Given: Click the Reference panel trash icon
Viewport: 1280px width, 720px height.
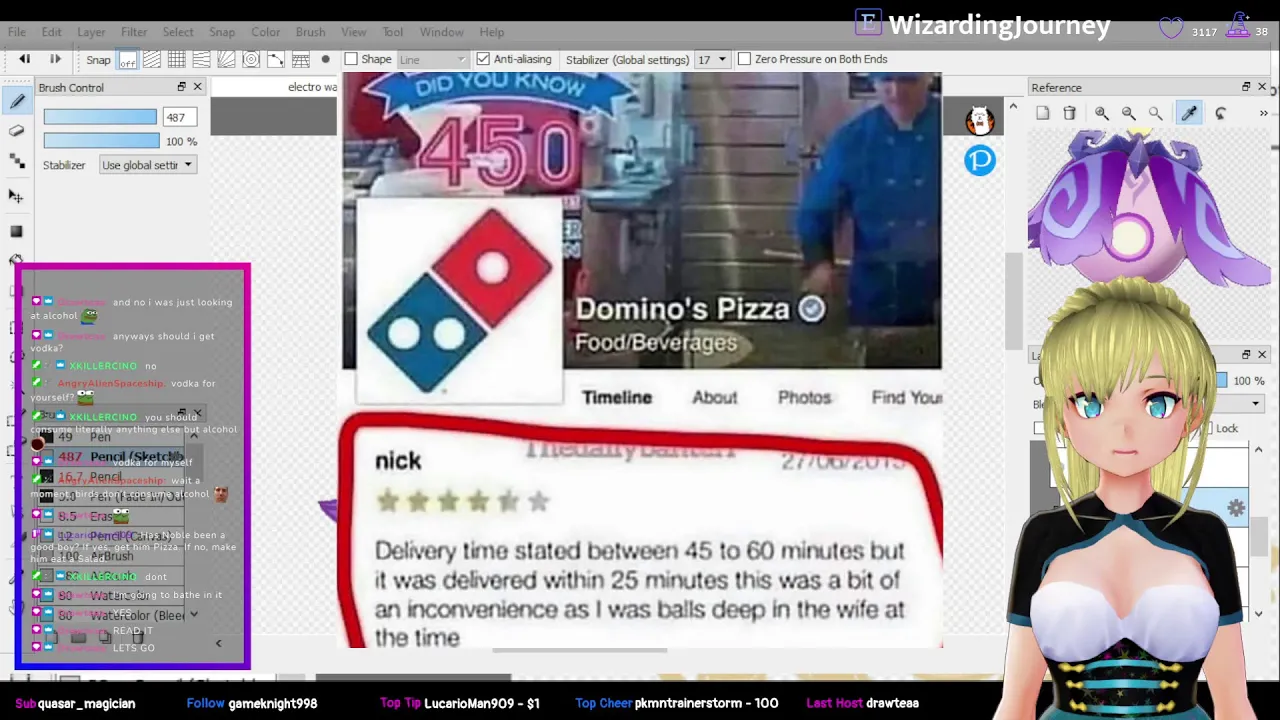Looking at the screenshot, I should pos(1069,113).
